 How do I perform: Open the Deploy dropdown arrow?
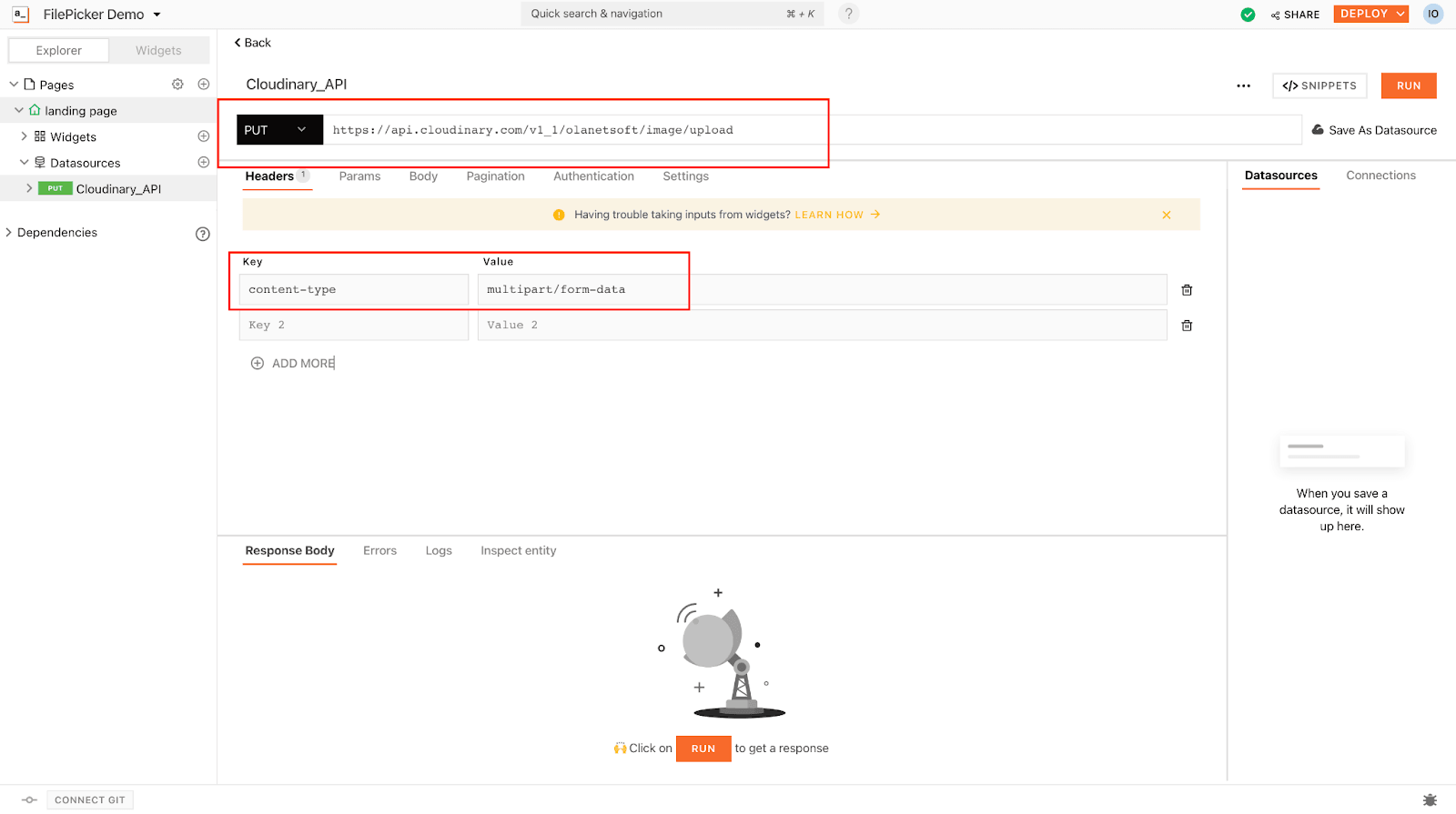[1400, 14]
